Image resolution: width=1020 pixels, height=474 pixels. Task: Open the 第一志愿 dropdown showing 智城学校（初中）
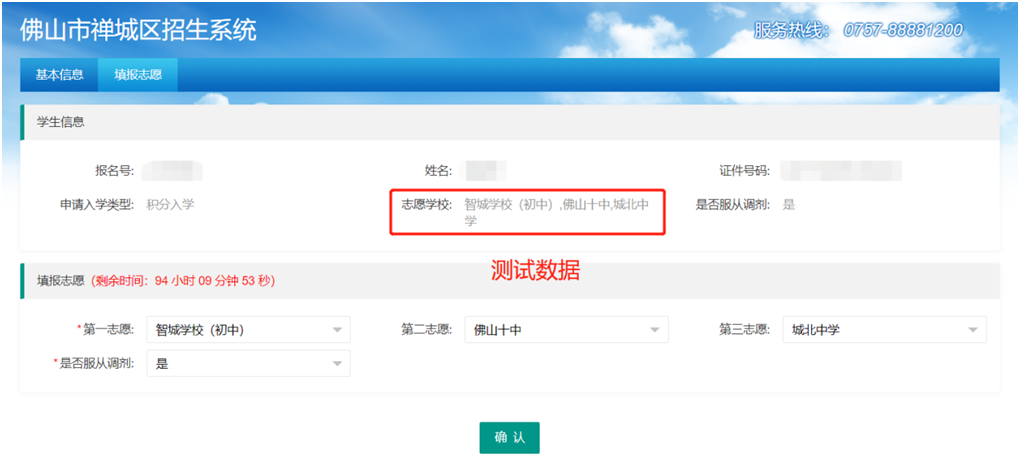point(248,330)
